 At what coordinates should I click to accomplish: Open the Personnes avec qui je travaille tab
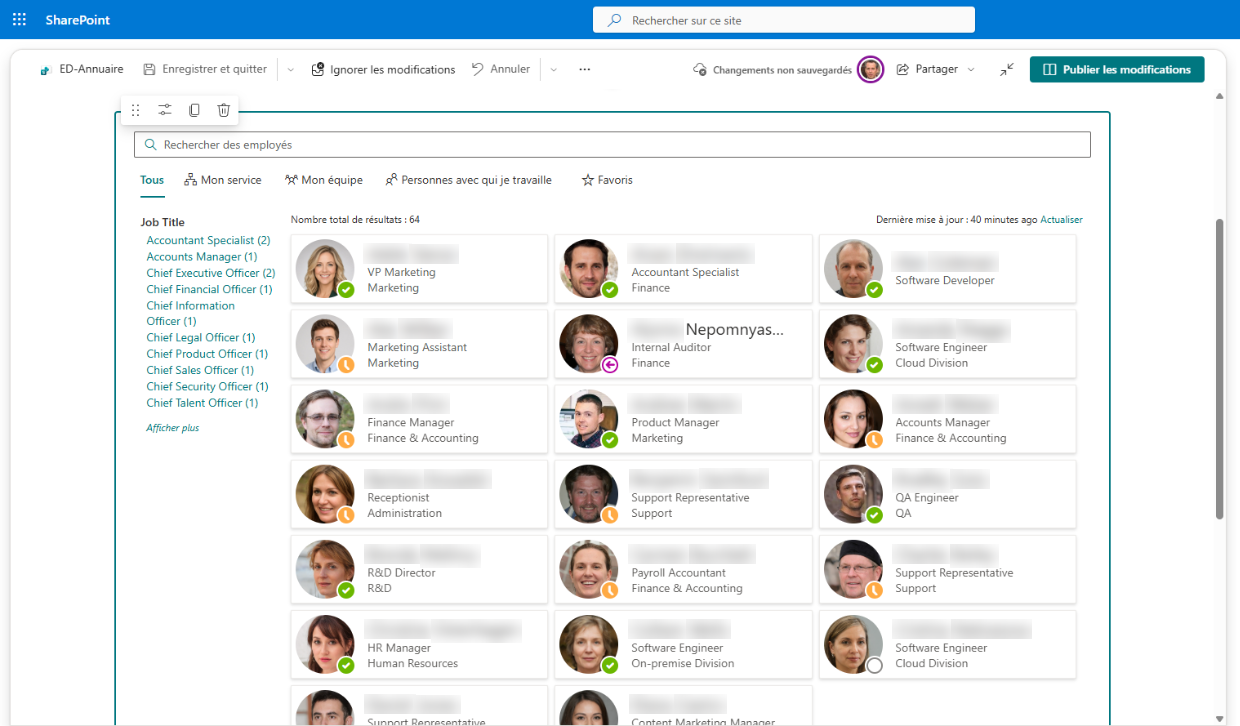tap(469, 181)
